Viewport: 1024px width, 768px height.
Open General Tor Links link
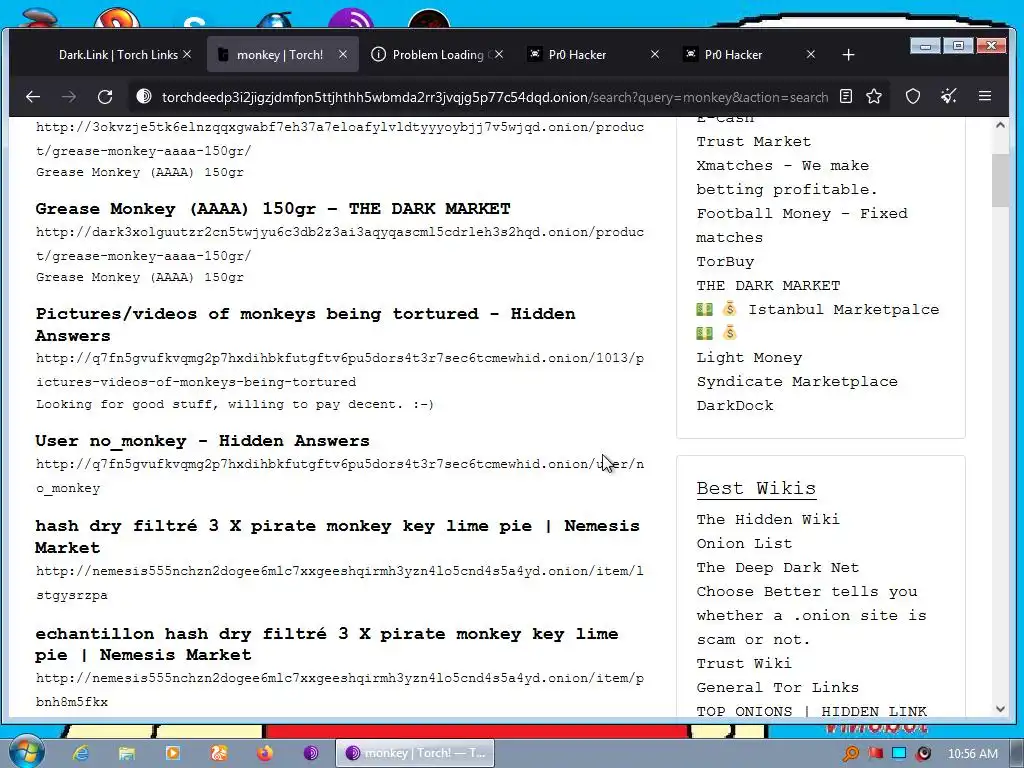[x=777, y=688]
